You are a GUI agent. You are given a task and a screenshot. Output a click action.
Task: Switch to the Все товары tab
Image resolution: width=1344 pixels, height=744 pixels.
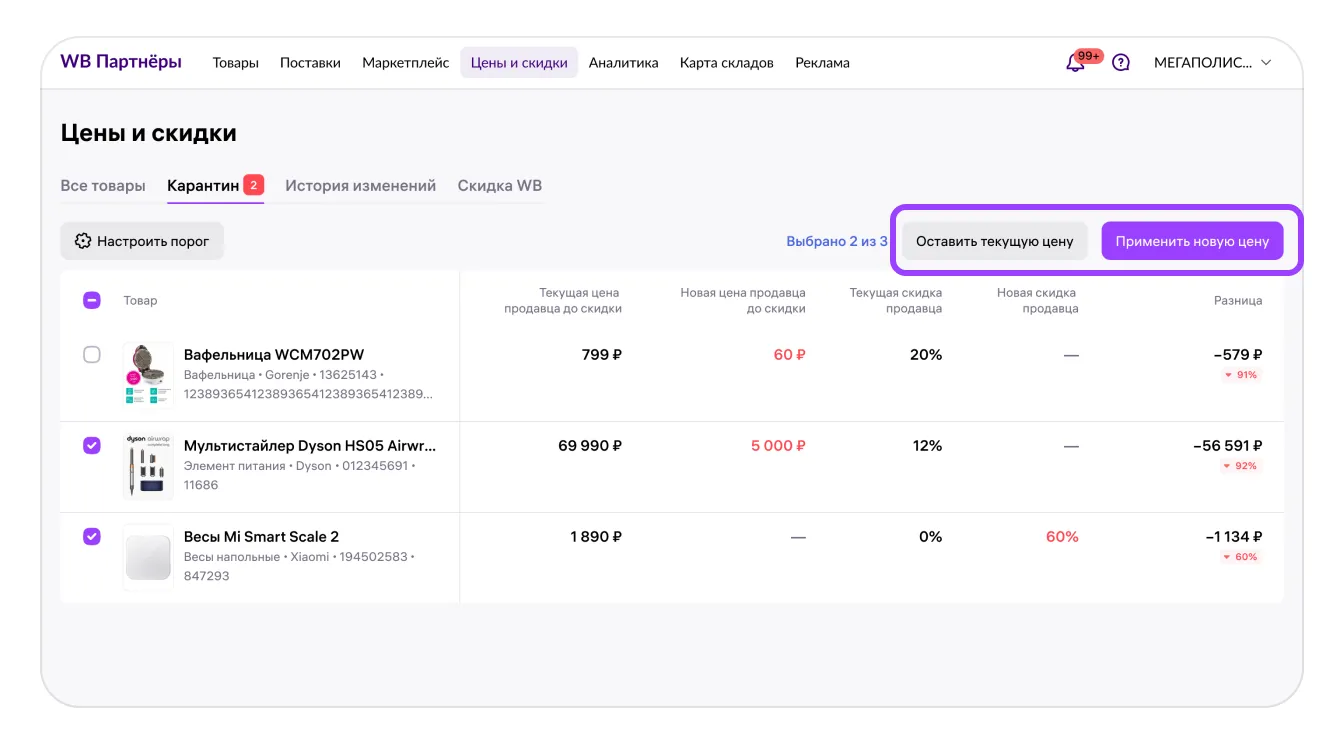pos(103,185)
